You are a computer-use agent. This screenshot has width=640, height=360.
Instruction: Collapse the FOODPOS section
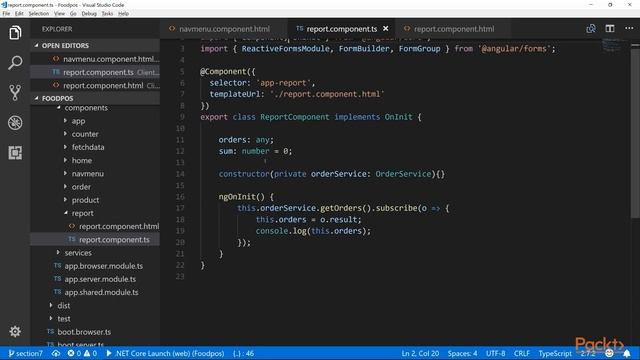pyautogui.click(x=95, y=98)
